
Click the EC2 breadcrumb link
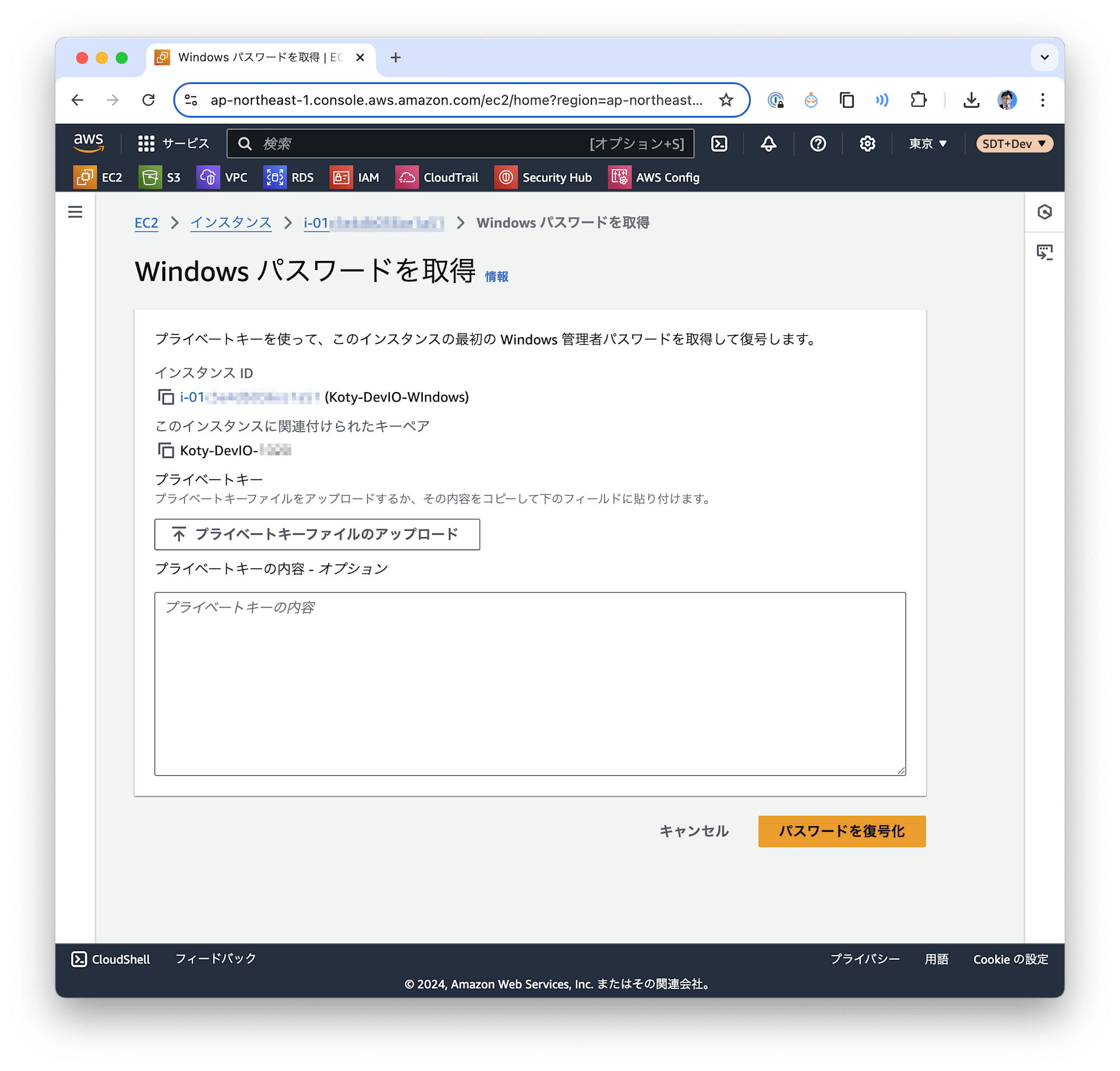pos(146,222)
